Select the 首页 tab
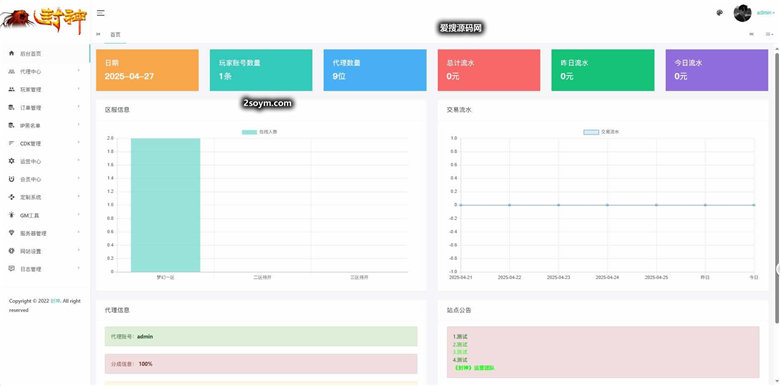The width and height of the screenshot is (780, 386). click(x=115, y=35)
